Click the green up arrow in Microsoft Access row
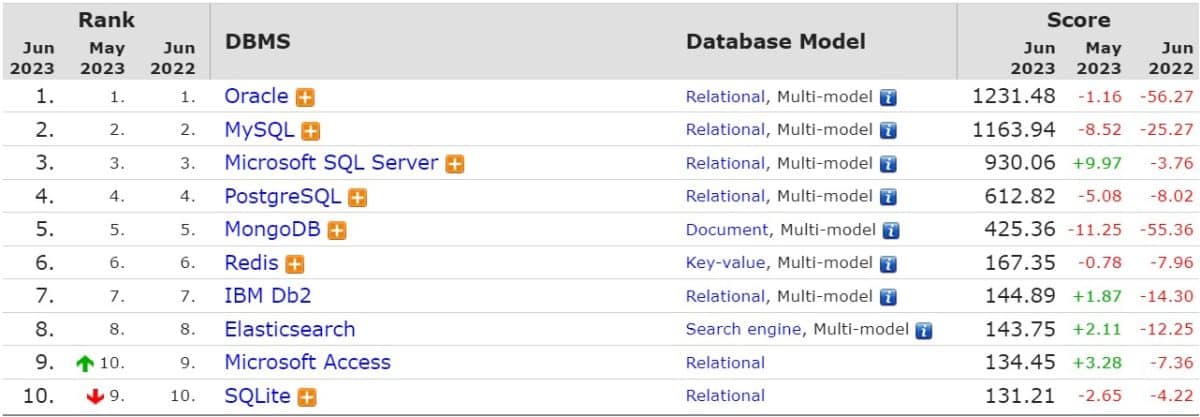The width and height of the screenshot is (1200, 417). [85, 364]
